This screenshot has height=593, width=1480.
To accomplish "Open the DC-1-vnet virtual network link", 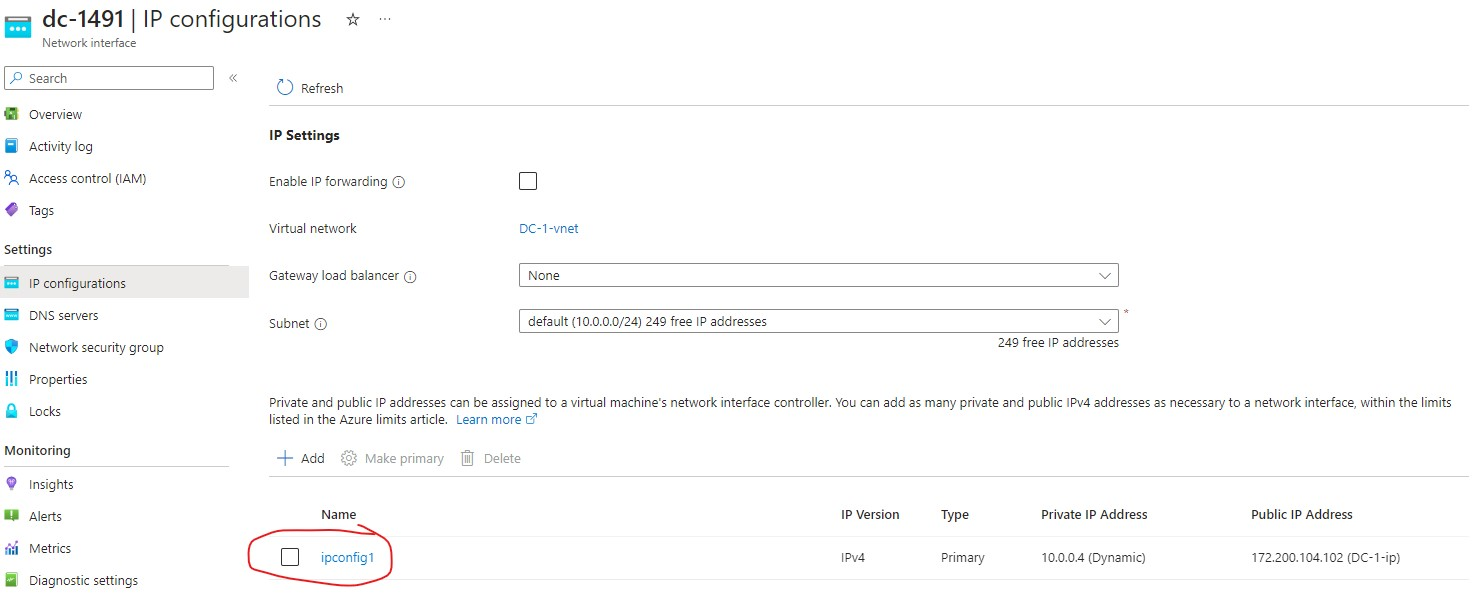I will (x=549, y=228).
